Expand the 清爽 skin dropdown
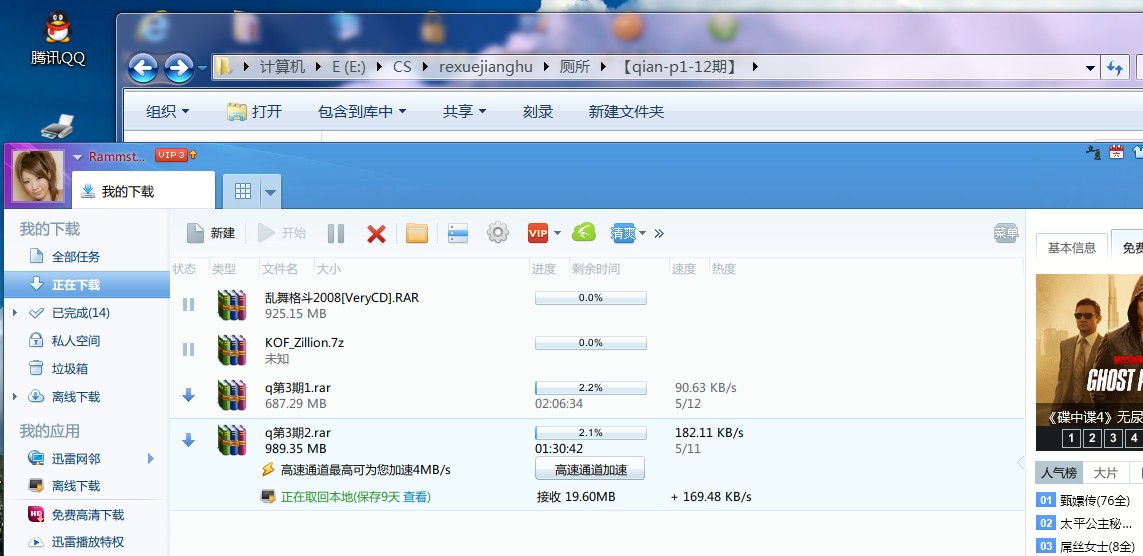The width and height of the screenshot is (1143, 556). point(642,234)
